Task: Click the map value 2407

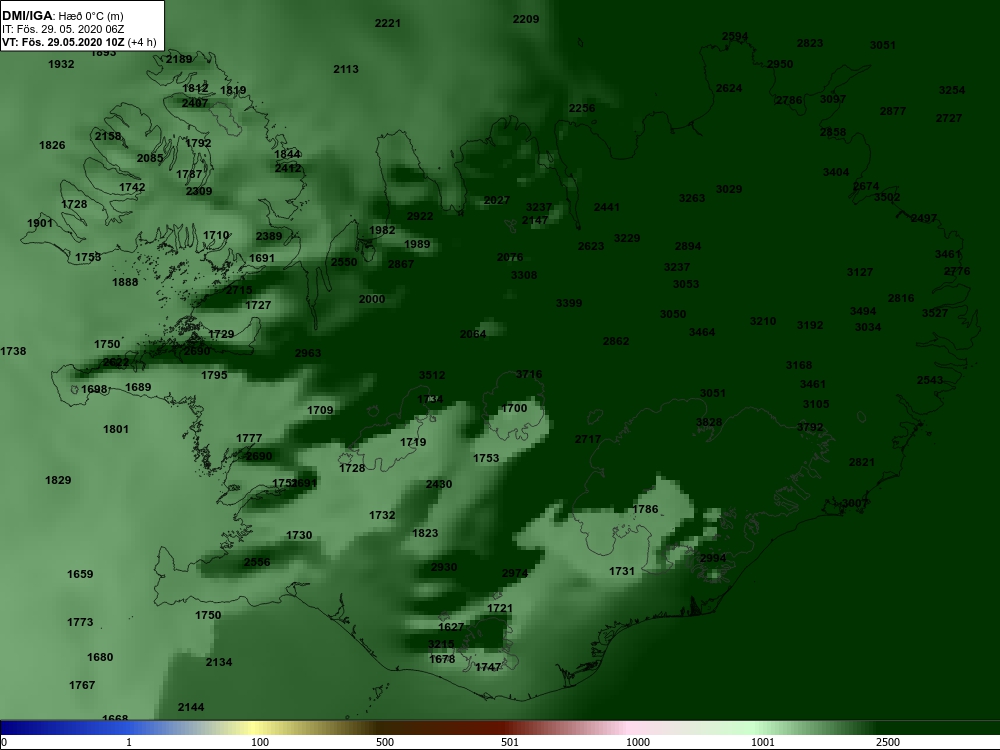Action: point(195,103)
